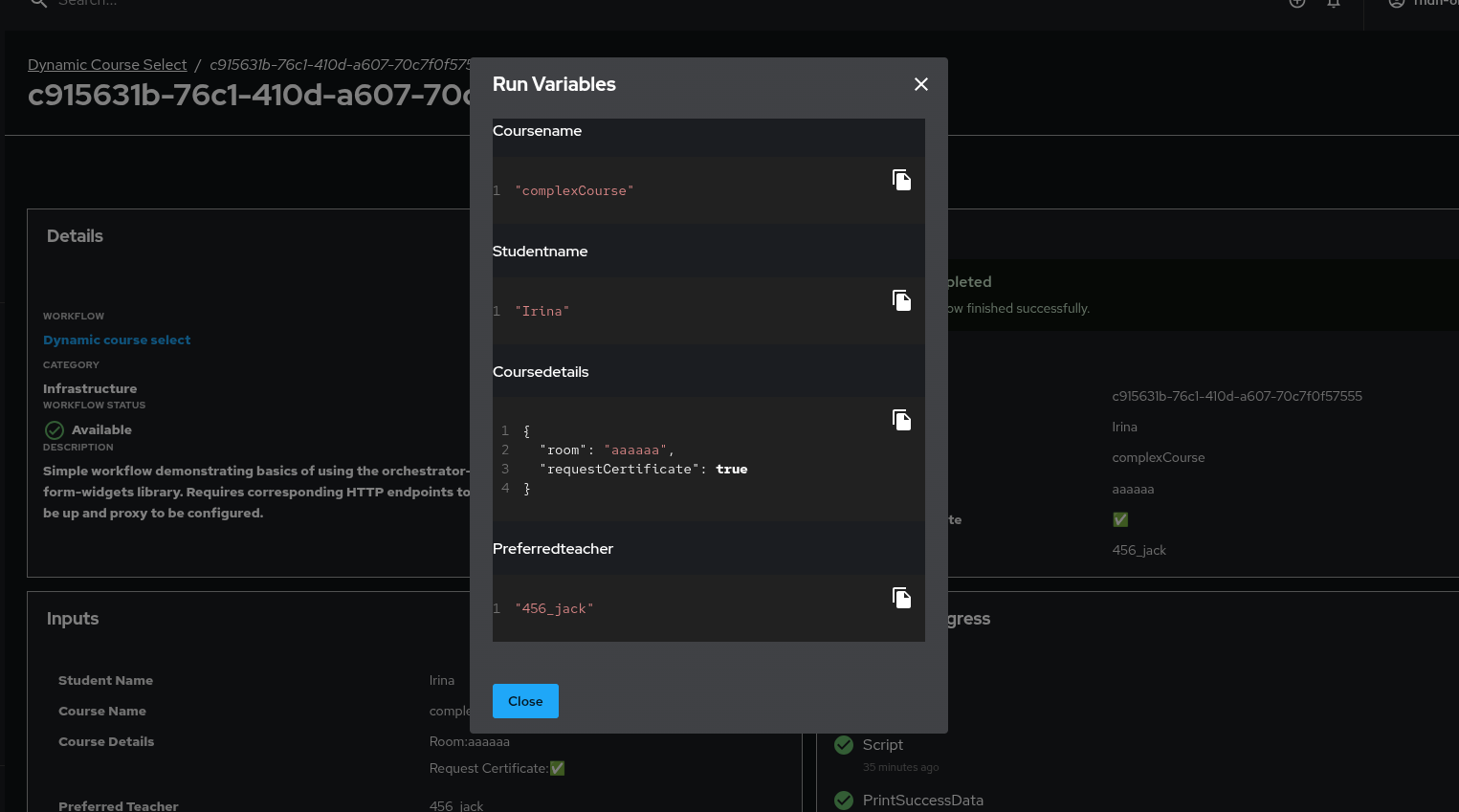Image resolution: width=1459 pixels, height=812 pixels.
Task: Click the search magnifier icon
Action: [x=39, y=3]
